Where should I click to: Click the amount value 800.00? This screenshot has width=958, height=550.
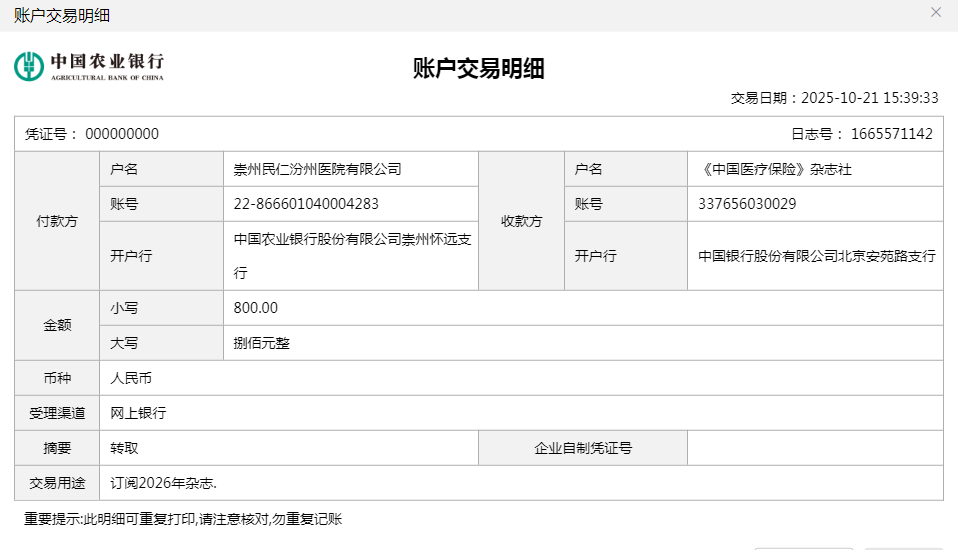[256, 308]
